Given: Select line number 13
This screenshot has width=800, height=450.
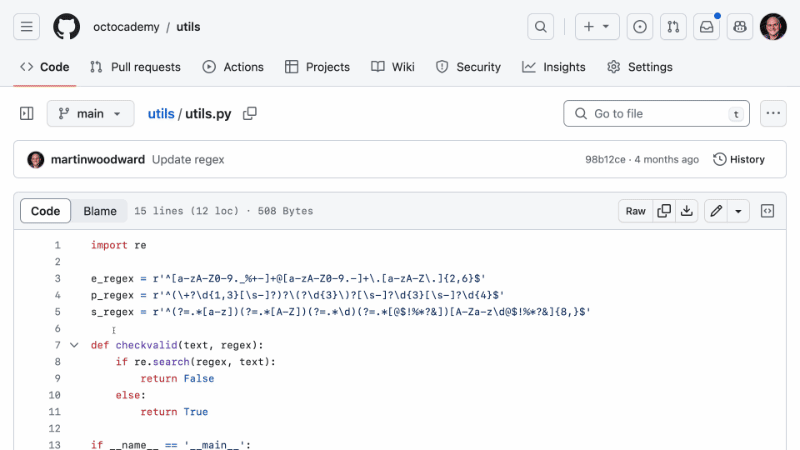Looking at the screenshot, I should point(55,445).
